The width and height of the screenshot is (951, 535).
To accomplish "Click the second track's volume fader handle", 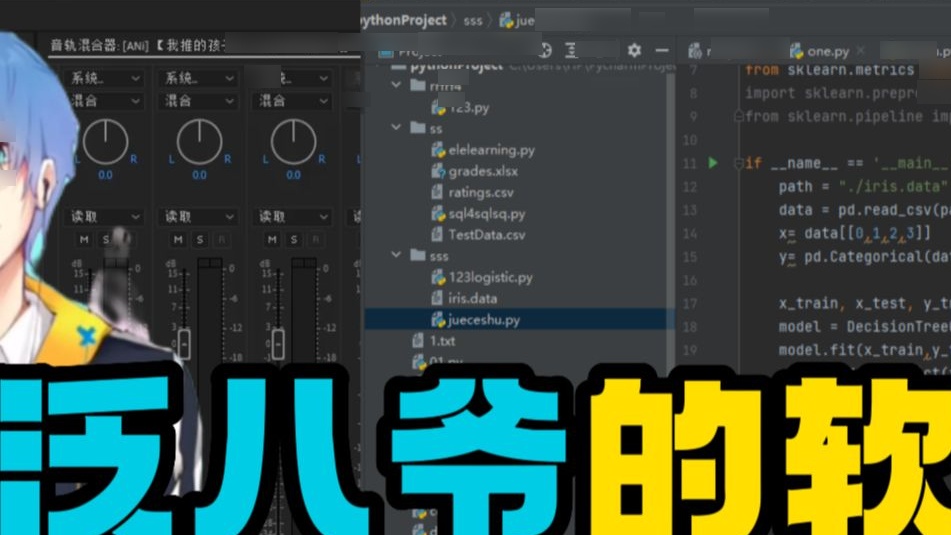I will pos(184,344).
